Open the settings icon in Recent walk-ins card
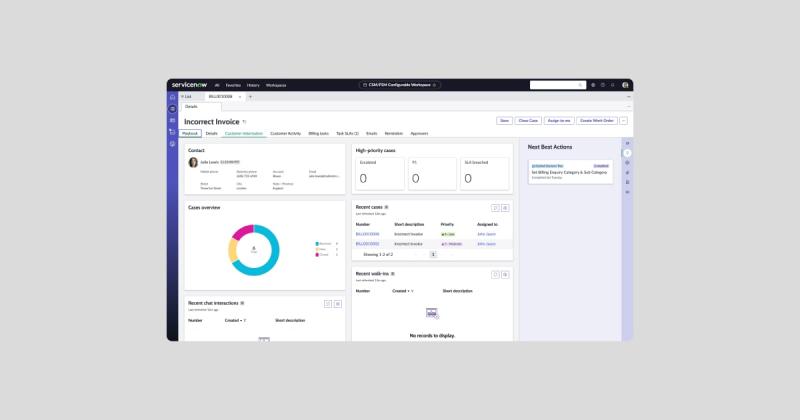 click(505, 274)
